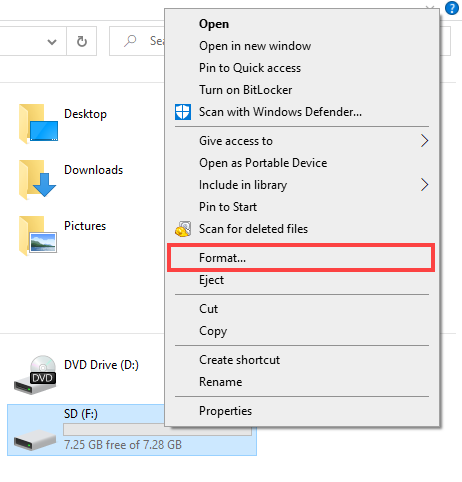Select the DVD Drive (D:) icon
Viewport: 462px width, 482px height.
[35, 375]
